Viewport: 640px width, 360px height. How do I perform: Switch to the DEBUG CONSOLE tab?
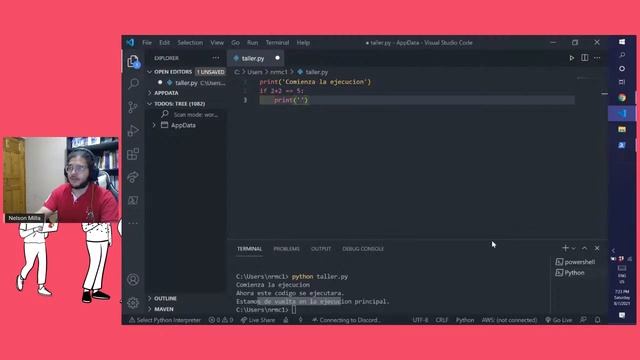coord(363,249)
